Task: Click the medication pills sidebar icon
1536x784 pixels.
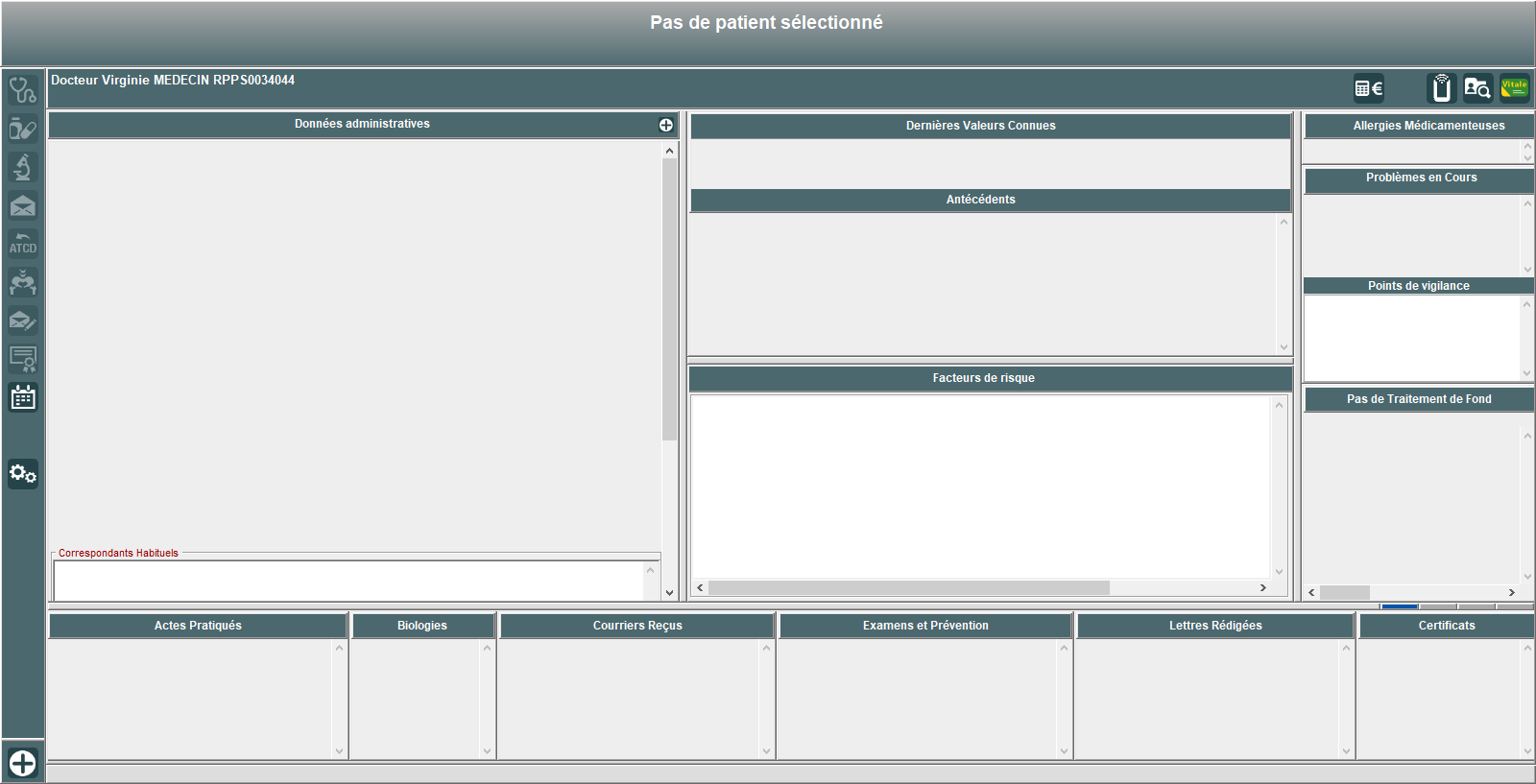Action: pyautogui.click(x=22, y=129)
